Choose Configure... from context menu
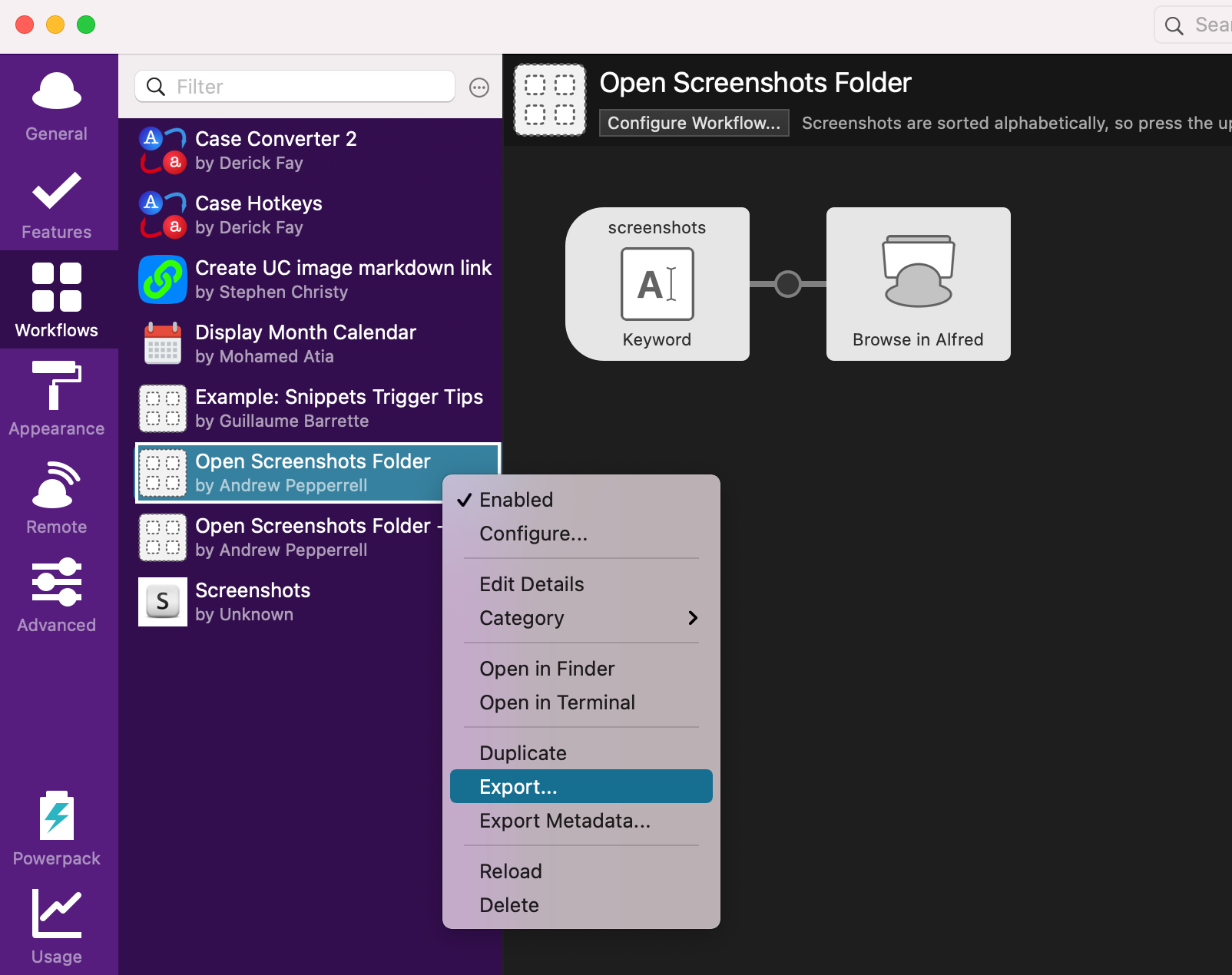Viewport: 1232px width, 975px height. pos(581,534)
